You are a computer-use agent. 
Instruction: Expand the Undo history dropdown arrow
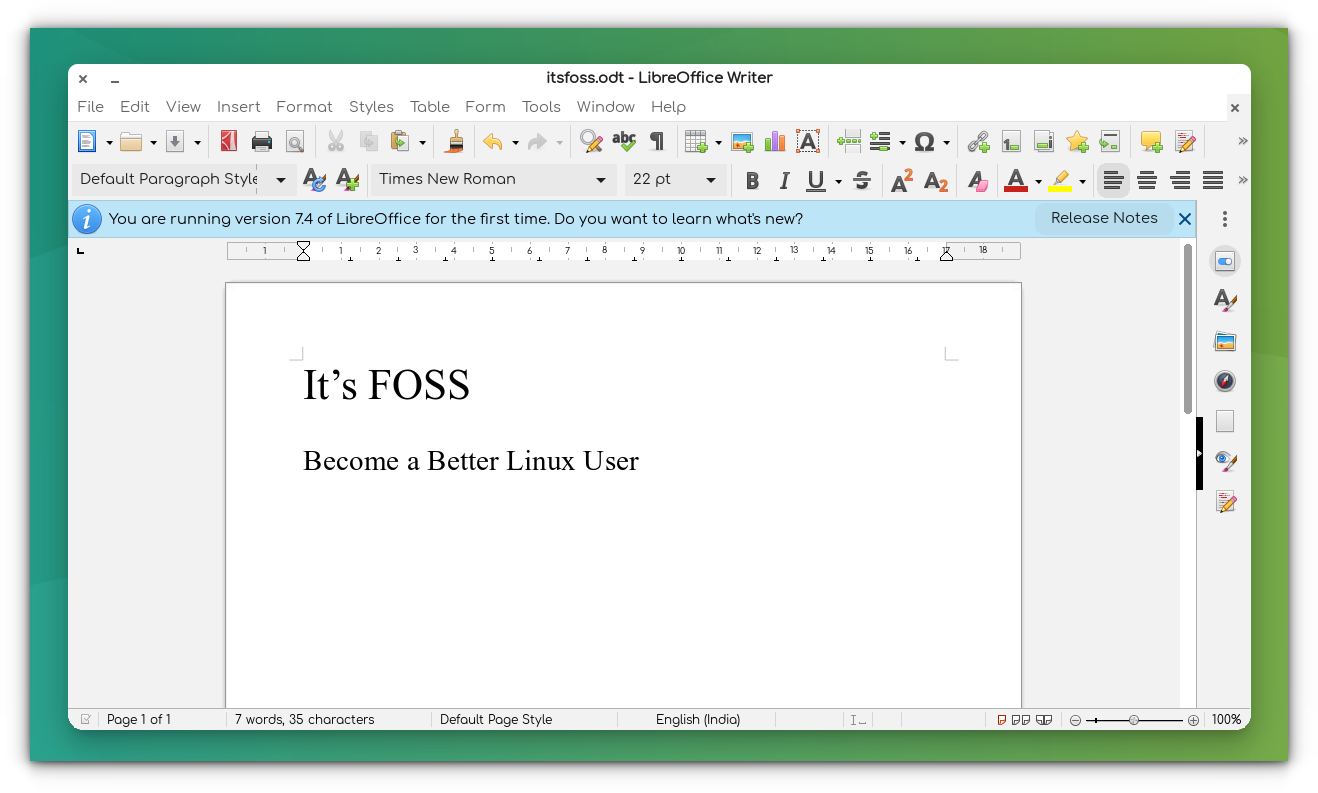tap(515, 143)
